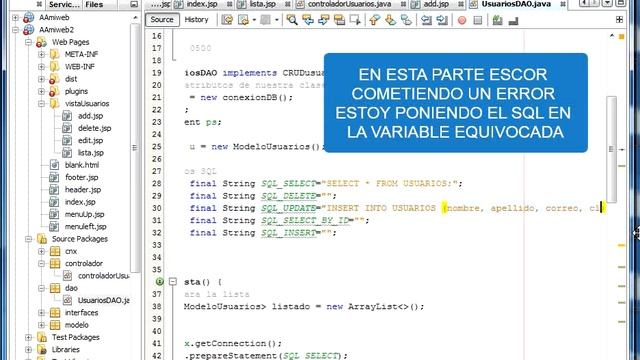Expand the modelo package
640x360 pixels.
click(x=42, y=325)
